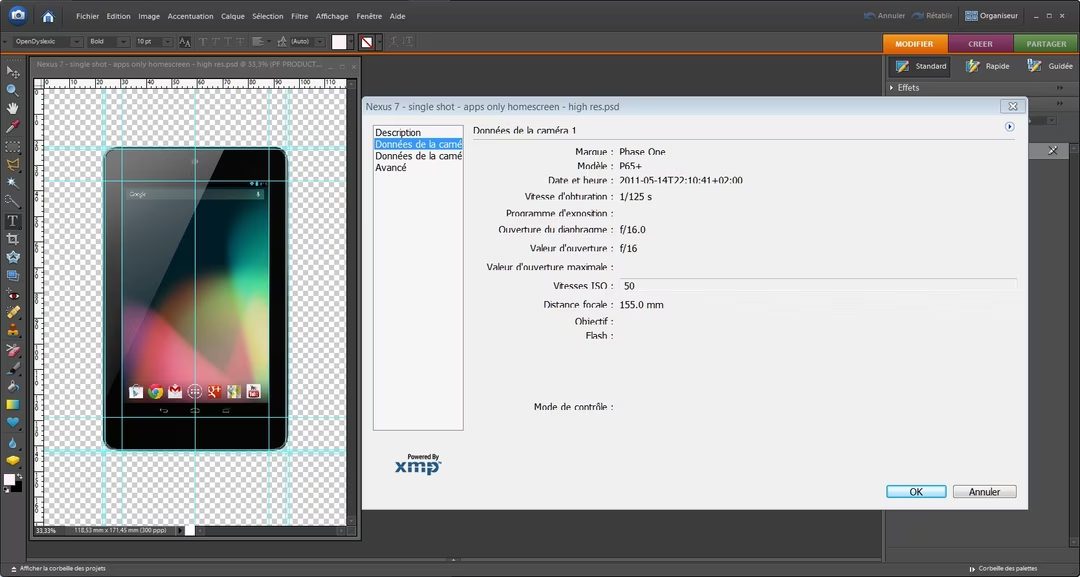Viewport: 1080px width, 577px height.
Task: Select the Move tool
Action: click(12, 72)
